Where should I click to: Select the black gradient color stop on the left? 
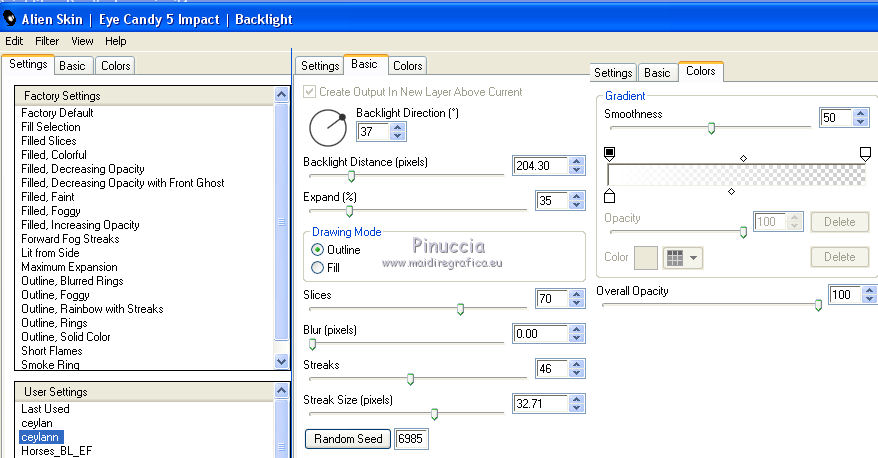pyautogui.click(x=610, y=153)
